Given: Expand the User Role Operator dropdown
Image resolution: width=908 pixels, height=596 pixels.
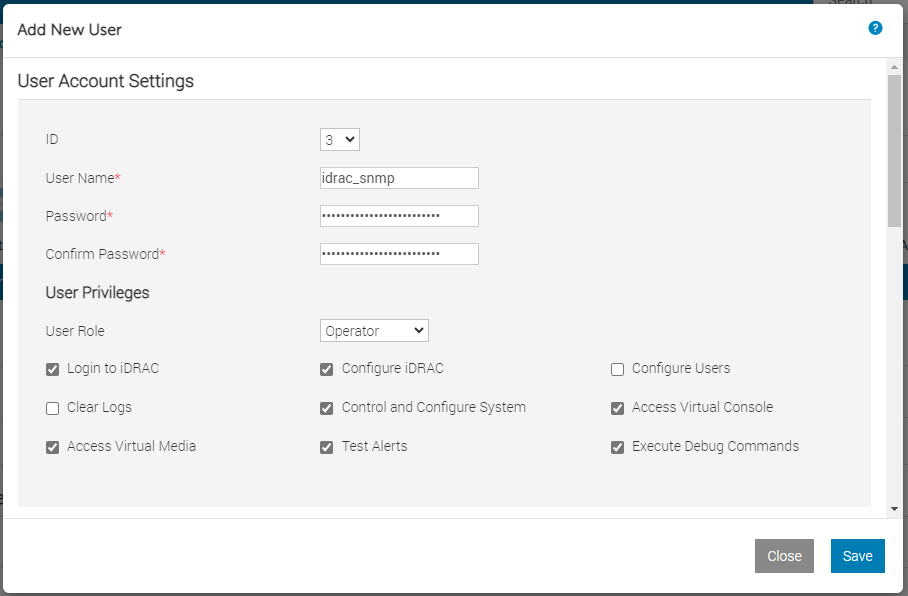Looking at the screenshot, I should [x=374, y=331].
